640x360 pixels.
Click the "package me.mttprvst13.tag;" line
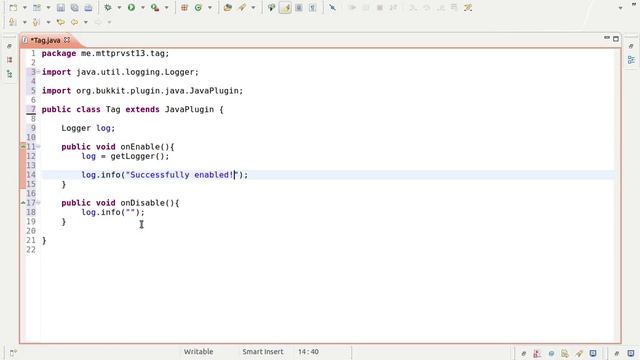coord(105,53)
